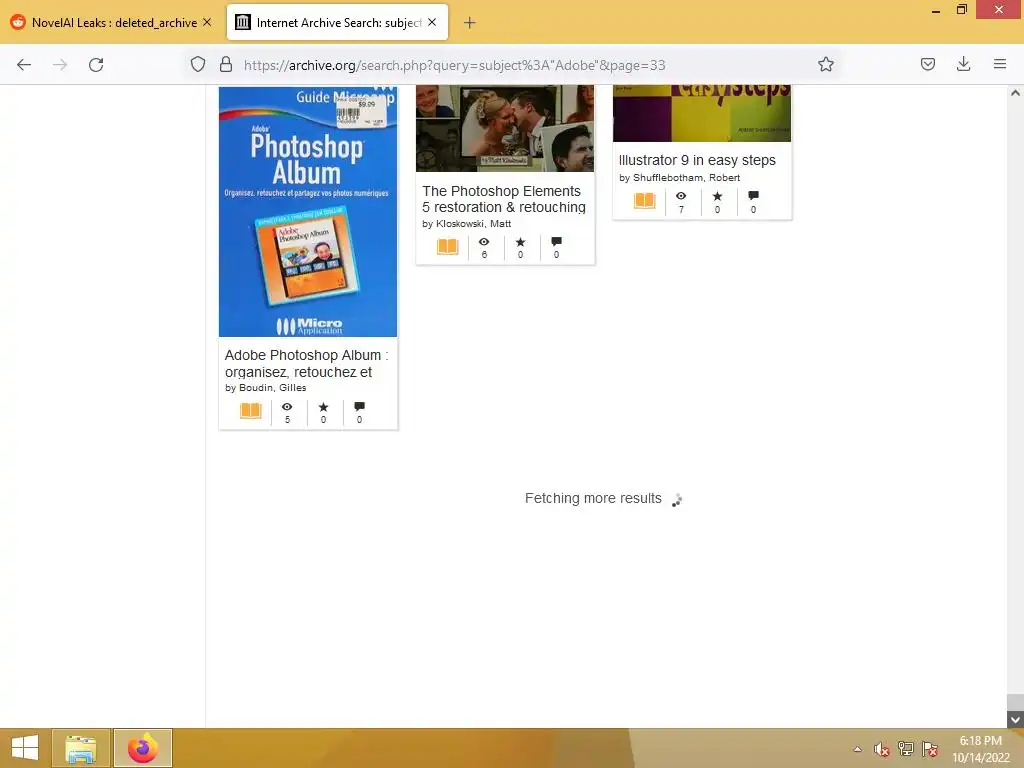Open Adobe Photoshop Album book cover
This screenshot has width=1024, height=768.
(308, 212)
